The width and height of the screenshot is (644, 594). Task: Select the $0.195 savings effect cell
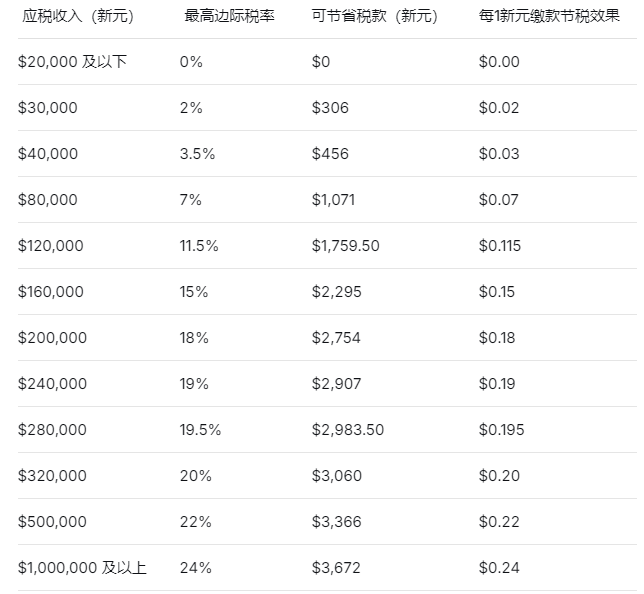click(x=501, y=430)
